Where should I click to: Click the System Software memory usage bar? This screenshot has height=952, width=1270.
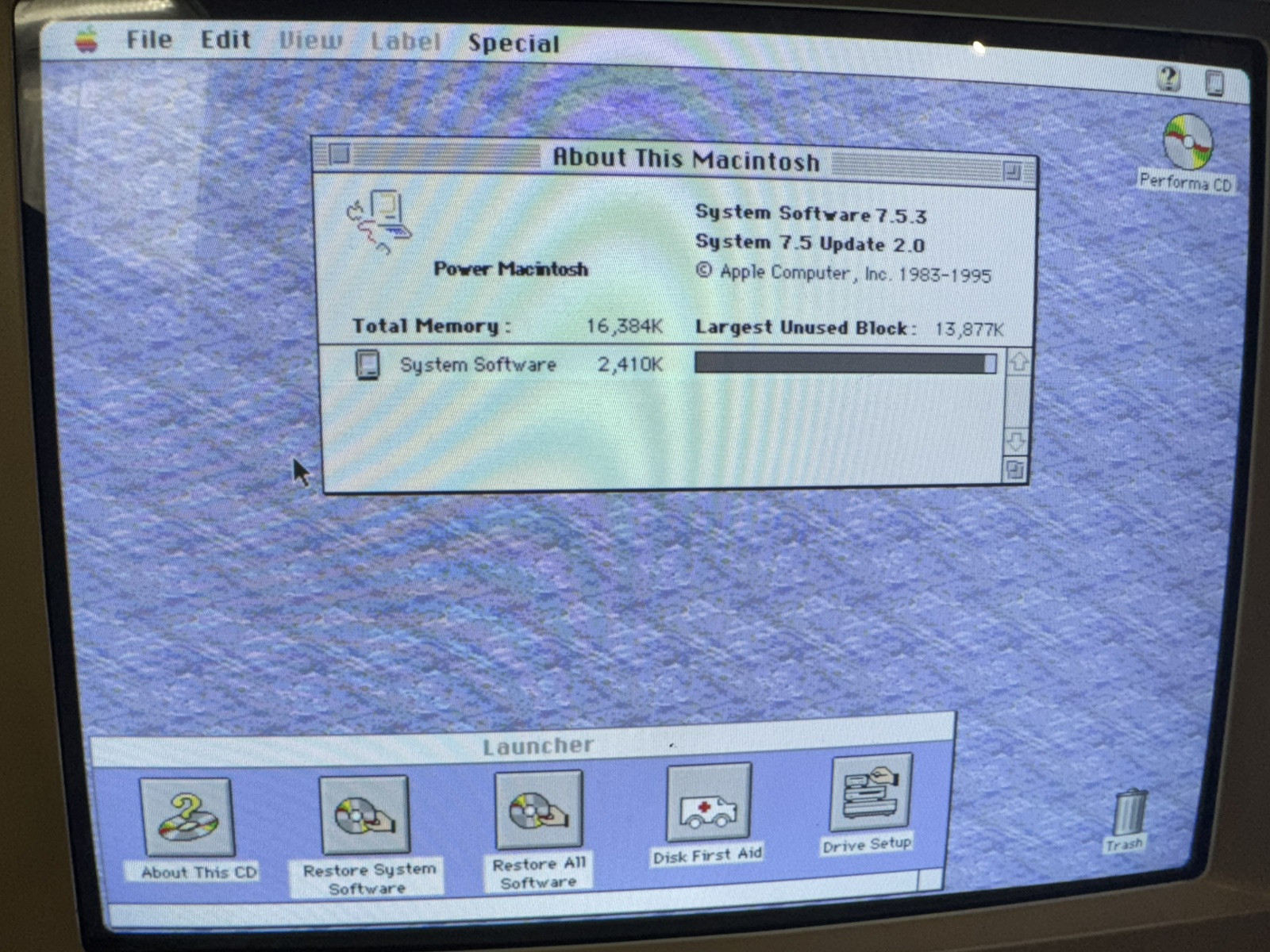coord(845,363)
